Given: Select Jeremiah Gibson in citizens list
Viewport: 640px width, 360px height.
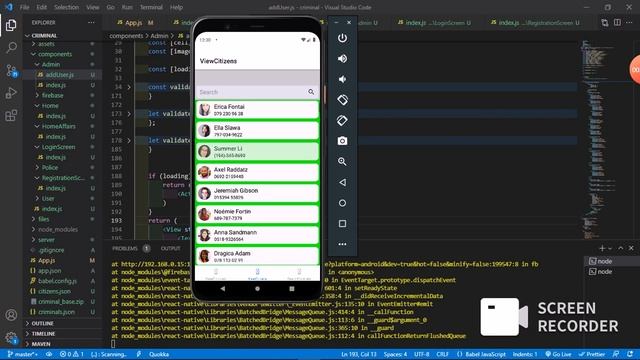Looking at the screenshot, I should (257, 193).
